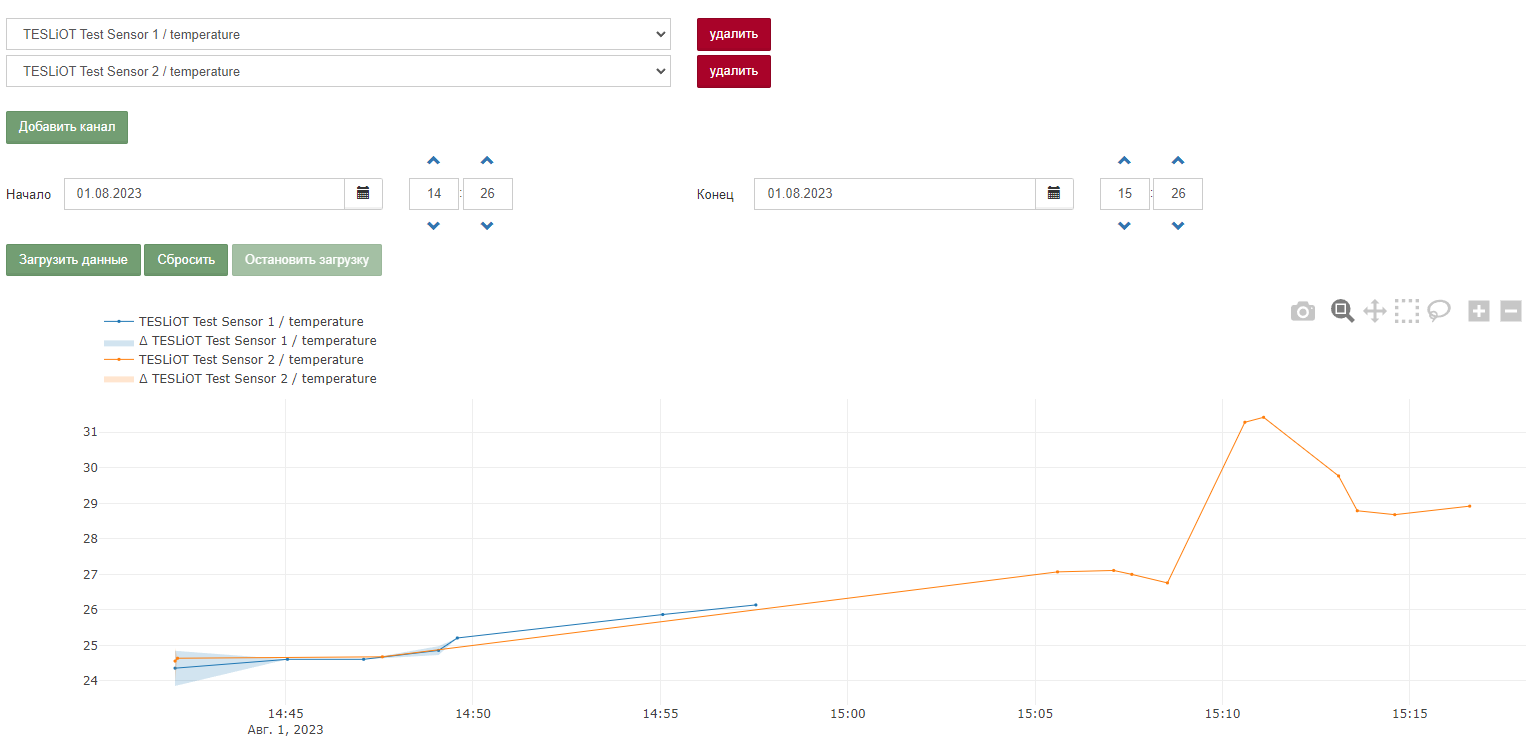The image size is (1526, 746).
Task: Increase the end hour with up chevron
Action: (x=1124, y=161)
